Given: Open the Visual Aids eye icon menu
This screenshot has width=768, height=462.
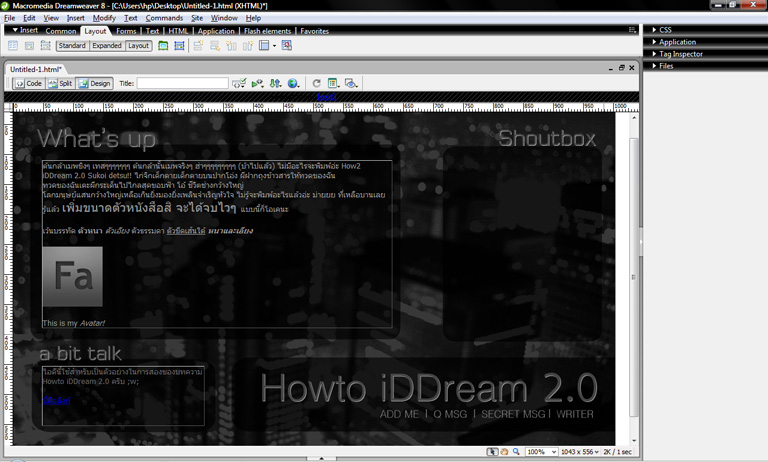Looking at the screenshot, I should coord(351,83).
